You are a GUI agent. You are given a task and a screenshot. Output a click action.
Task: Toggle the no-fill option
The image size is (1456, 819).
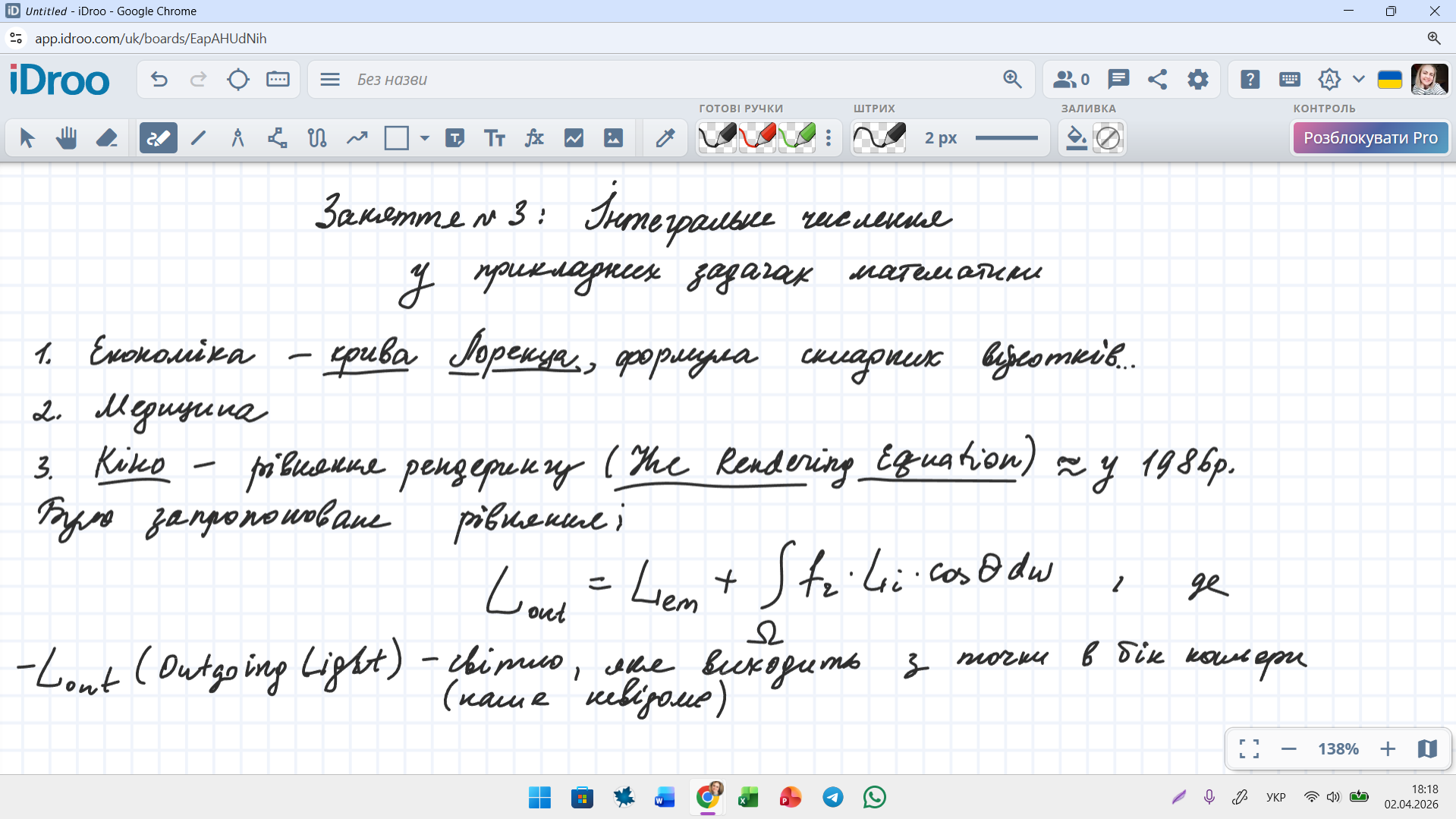[x=1109, y=138]
